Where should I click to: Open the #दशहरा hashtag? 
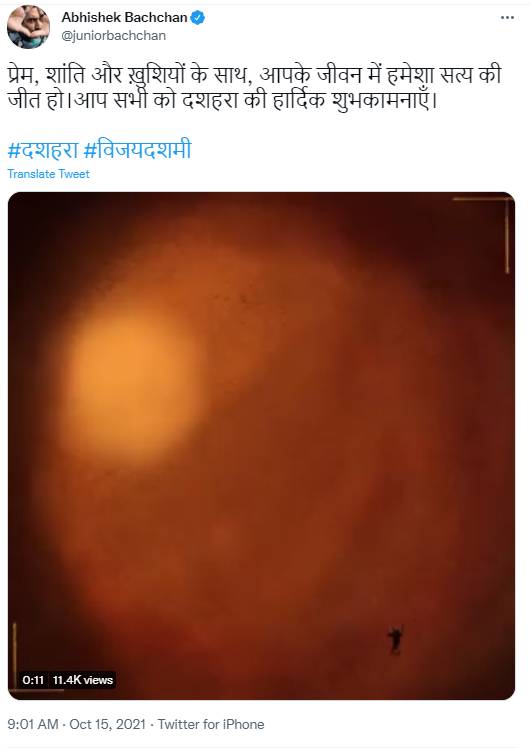coord(43,150)
